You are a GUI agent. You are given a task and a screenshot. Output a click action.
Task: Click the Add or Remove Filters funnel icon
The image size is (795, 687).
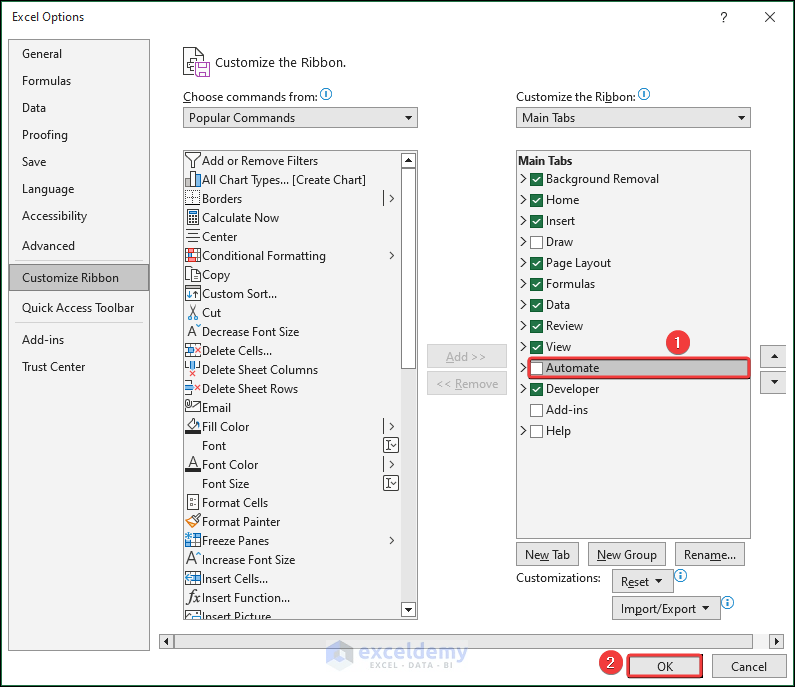point(193,161)
